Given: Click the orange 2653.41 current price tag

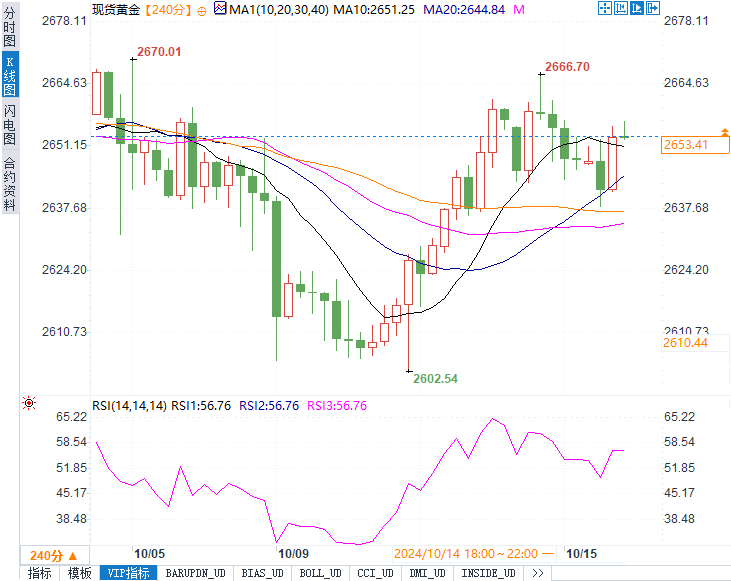Looking at the screenshot, I should point(685,145).
